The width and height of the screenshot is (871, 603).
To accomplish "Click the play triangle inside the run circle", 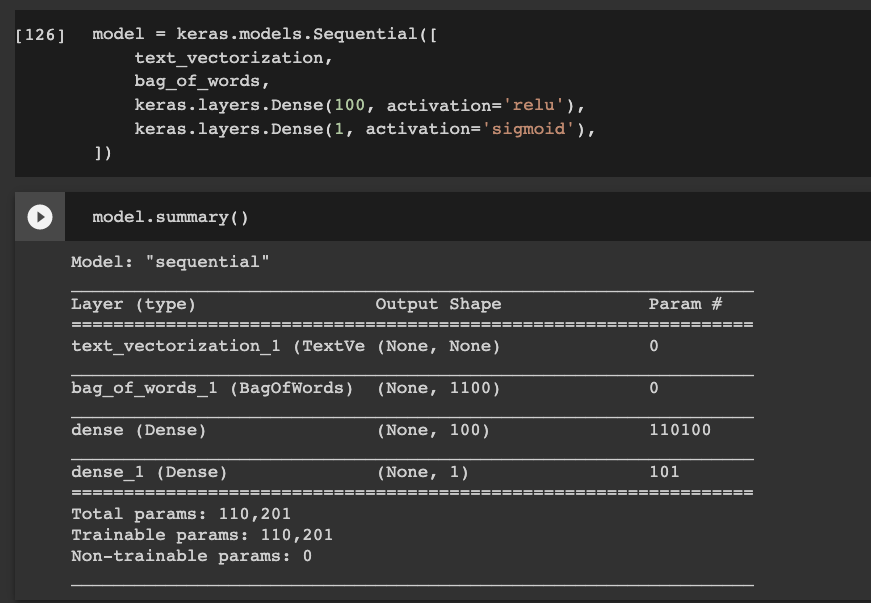I will click(x=40, y=216).
